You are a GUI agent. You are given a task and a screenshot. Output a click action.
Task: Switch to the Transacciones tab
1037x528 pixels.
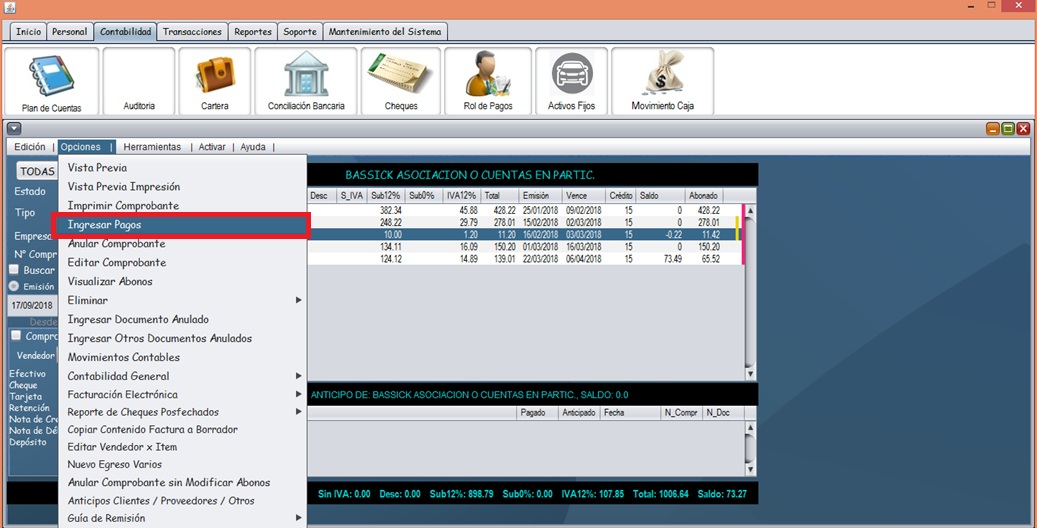(x=192, y=32)
